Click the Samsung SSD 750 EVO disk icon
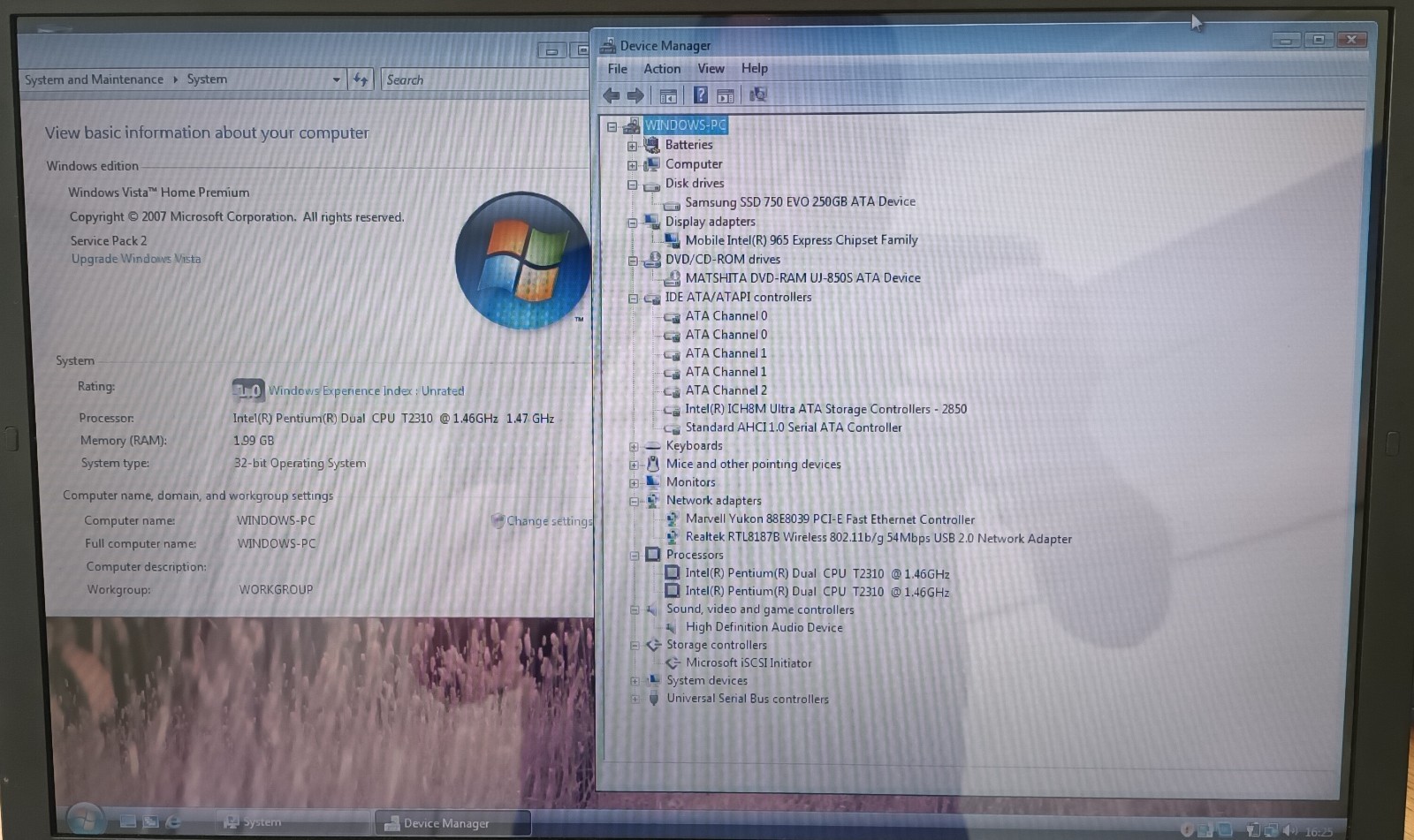Image resolution: width=1414 pixels, height=840 pixels. click(672, 203)
